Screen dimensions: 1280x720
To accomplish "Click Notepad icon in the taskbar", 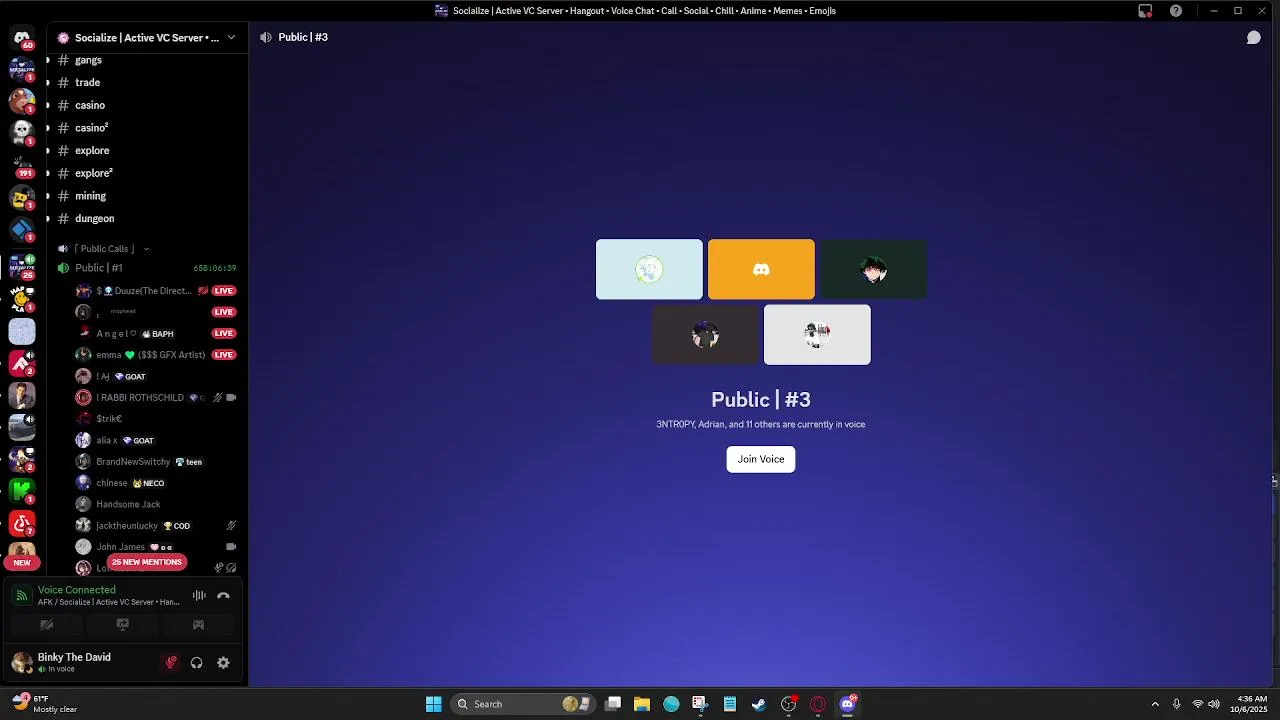I will pyautogui.click(x=730, y=704).
